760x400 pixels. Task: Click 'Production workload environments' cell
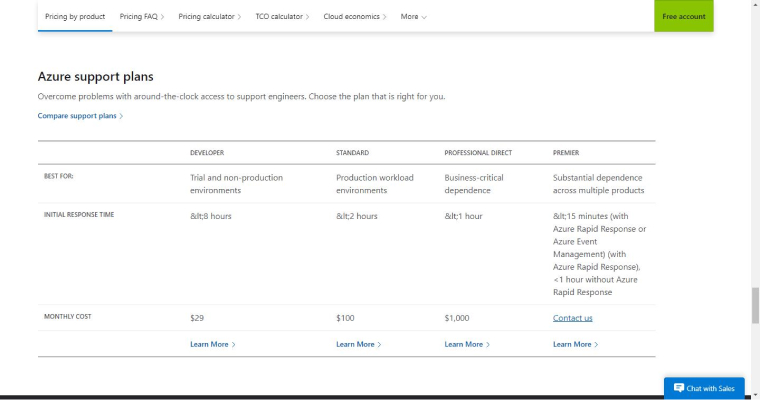[x=375, y=184]
